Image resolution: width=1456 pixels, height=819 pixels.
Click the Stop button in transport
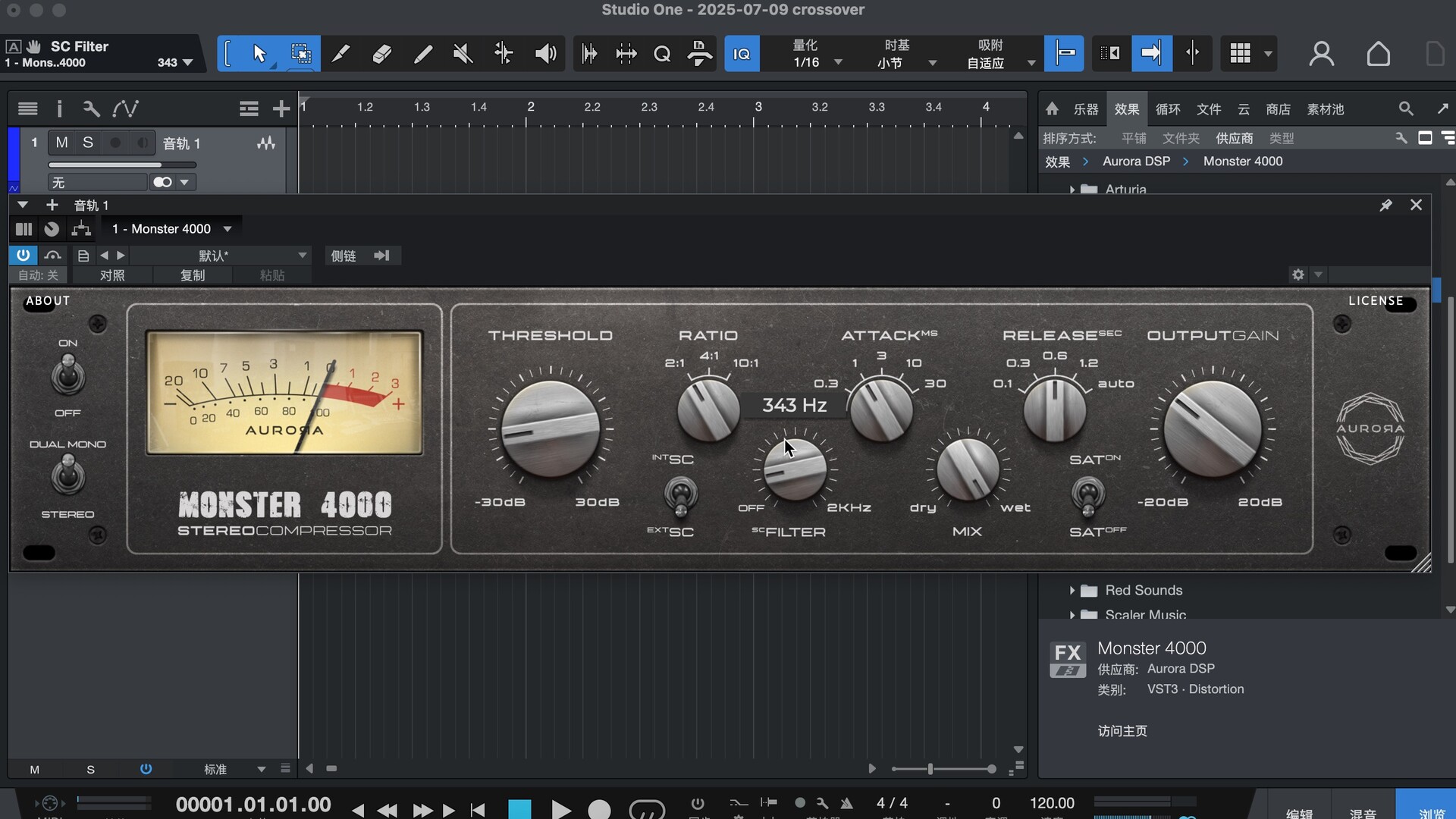pyautogui.click(x=519, y=809)
